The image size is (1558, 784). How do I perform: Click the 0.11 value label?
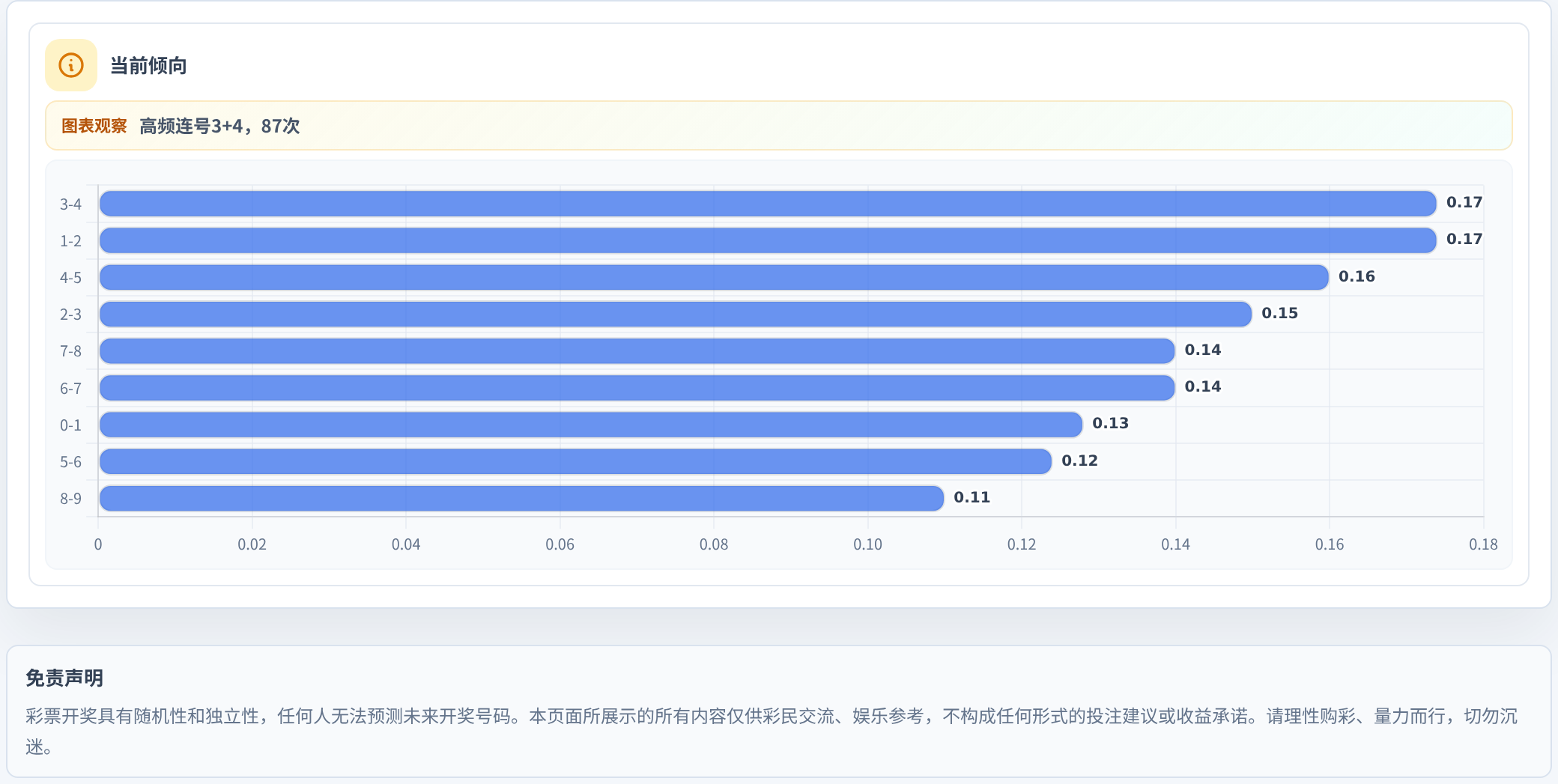pos(972,497)
